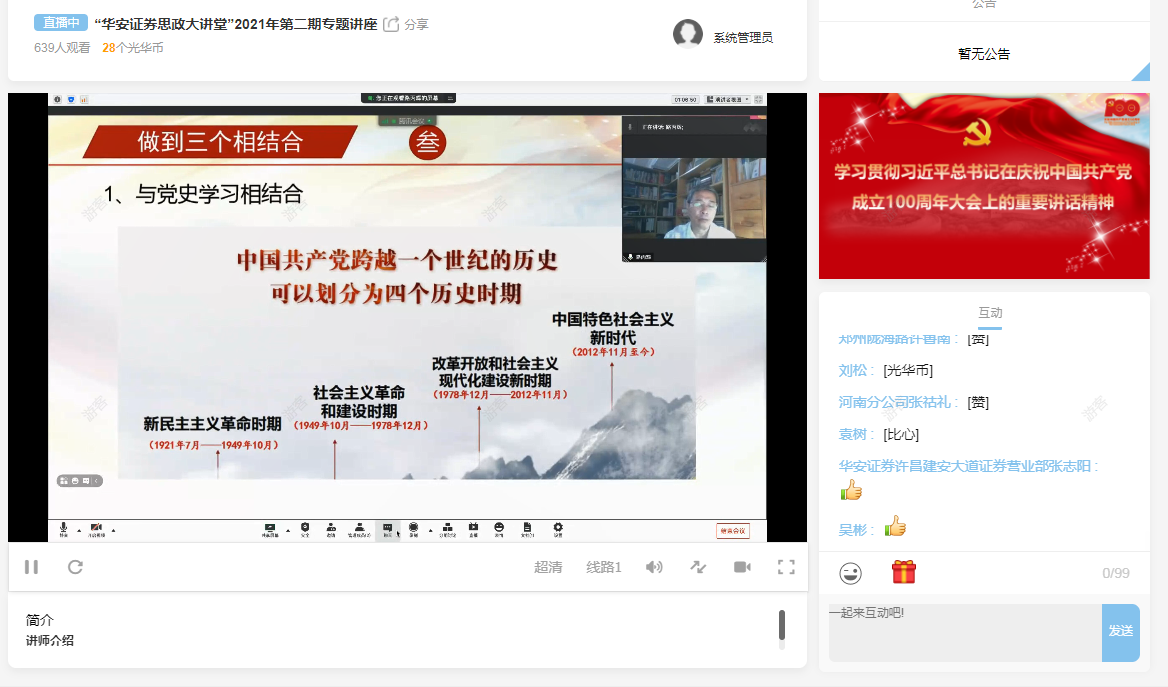
Task: Click the orange signal bars icon at video top
Action: coord(84,99)
